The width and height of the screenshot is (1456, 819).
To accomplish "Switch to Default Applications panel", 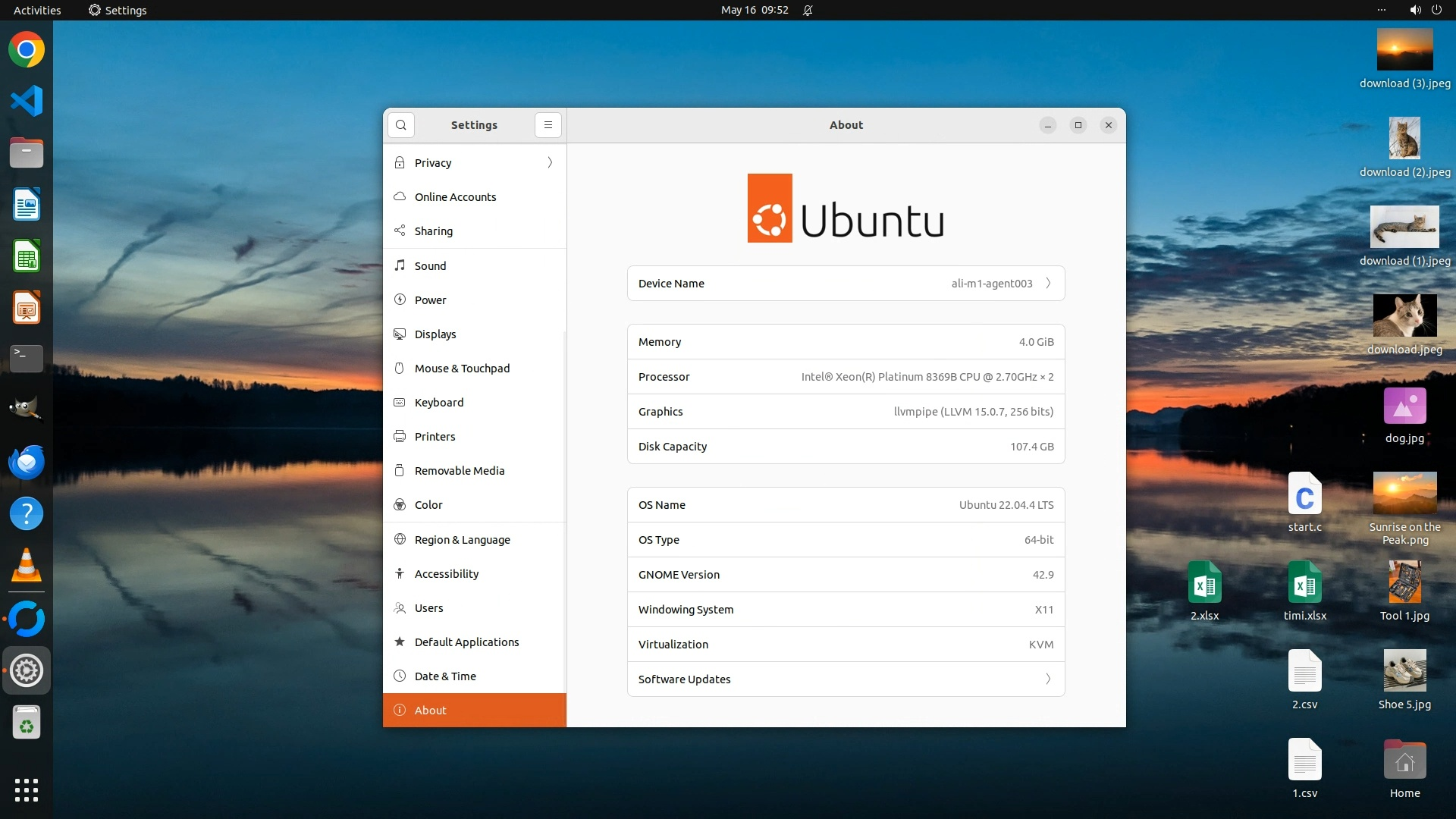I will click(x=466, y=642).
